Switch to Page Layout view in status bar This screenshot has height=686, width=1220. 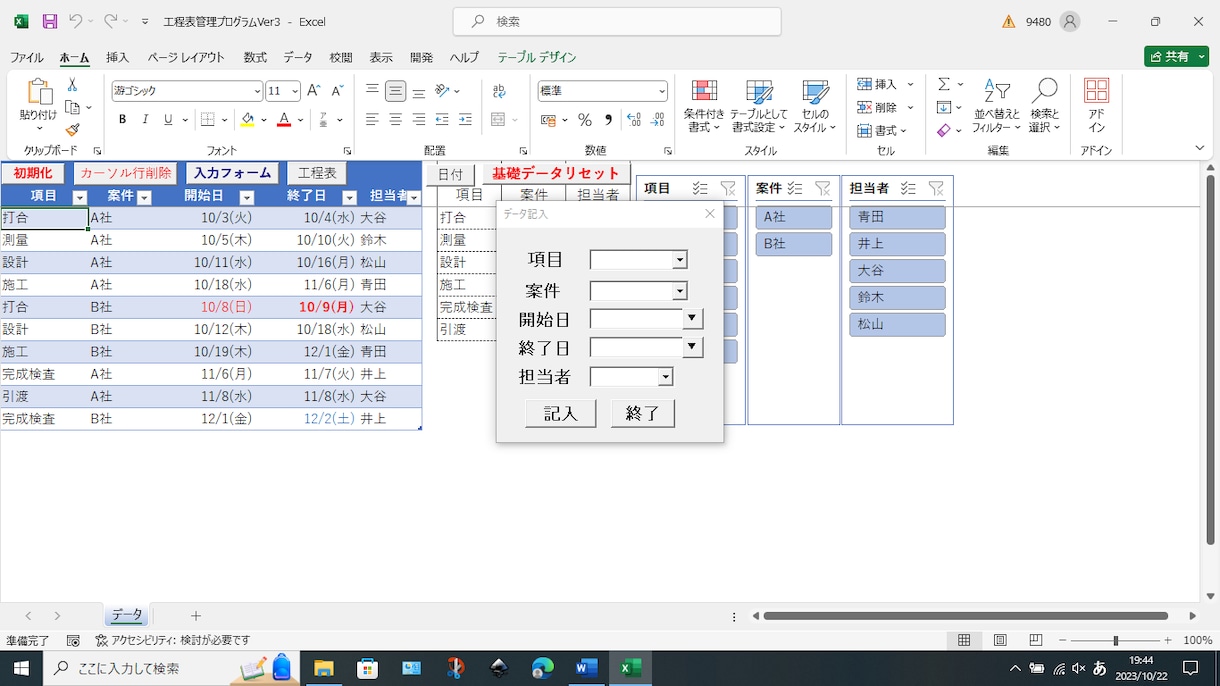tap(1000, 640)
